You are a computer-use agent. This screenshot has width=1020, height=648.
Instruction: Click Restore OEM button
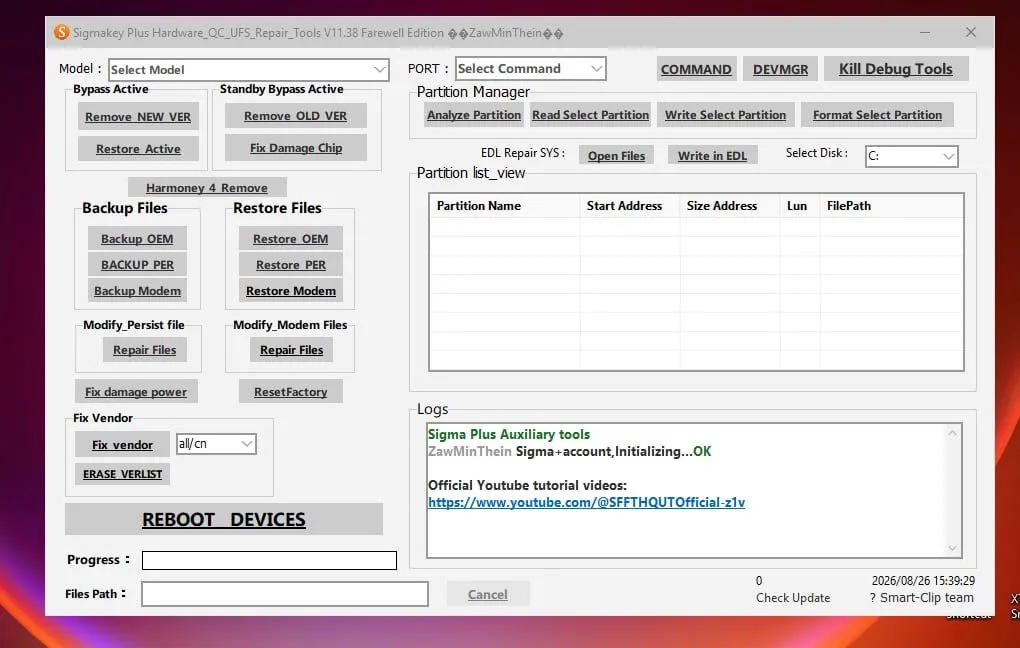click(290, 239)
